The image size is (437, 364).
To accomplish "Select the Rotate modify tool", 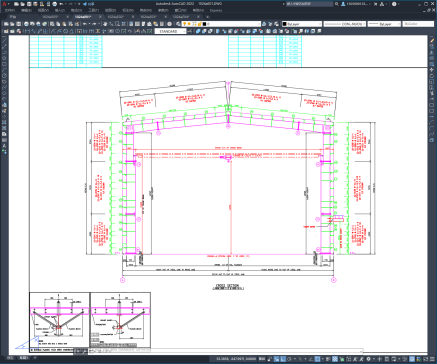I will (432, 76).
